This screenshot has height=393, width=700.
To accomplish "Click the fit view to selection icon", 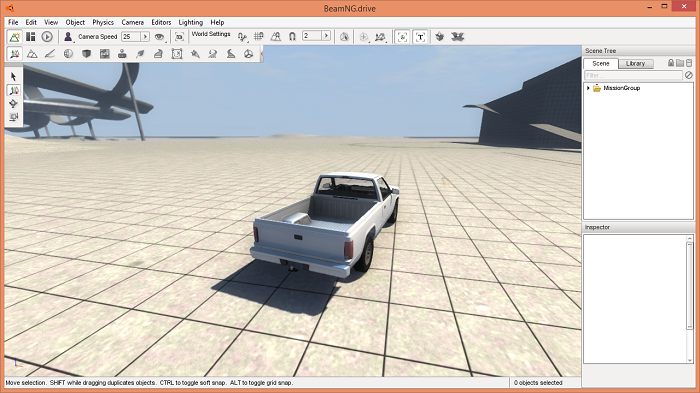I will click(x=179, y=37).
